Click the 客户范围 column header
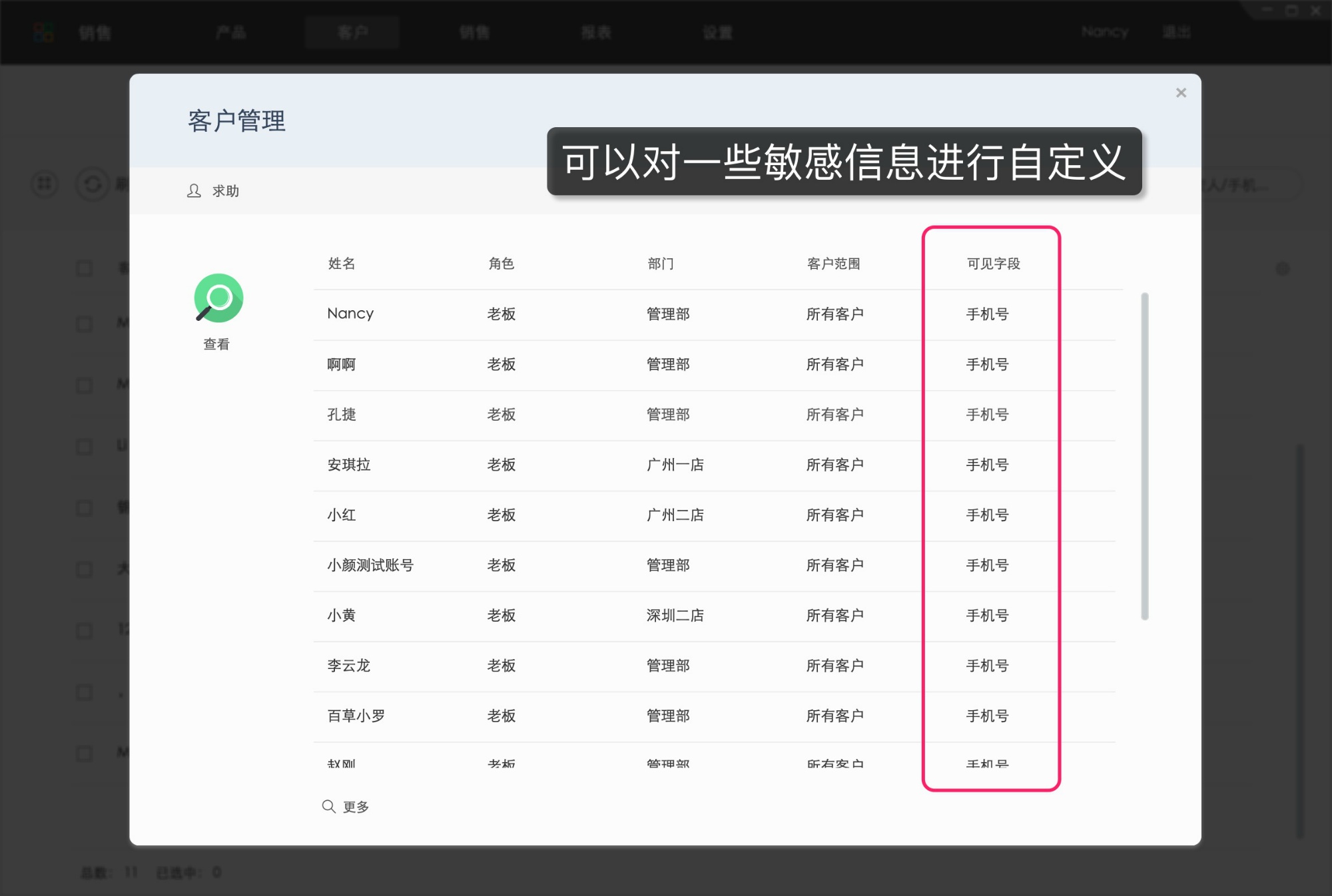 click(834, 264)
